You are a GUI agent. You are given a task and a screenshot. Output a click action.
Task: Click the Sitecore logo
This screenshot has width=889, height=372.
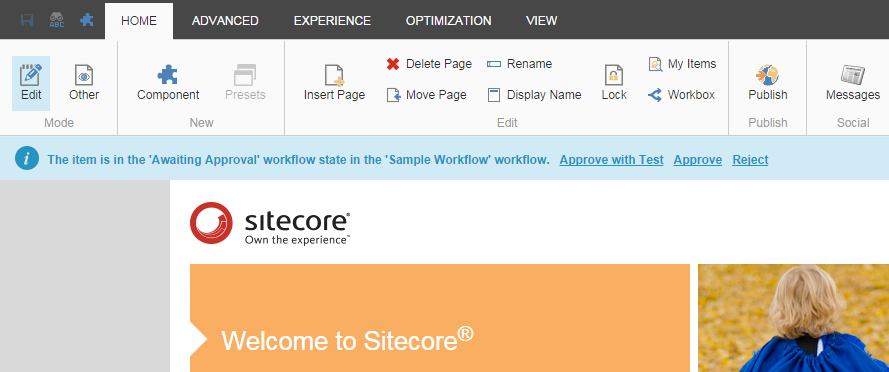pyautogui.click(x=270, y=223)
